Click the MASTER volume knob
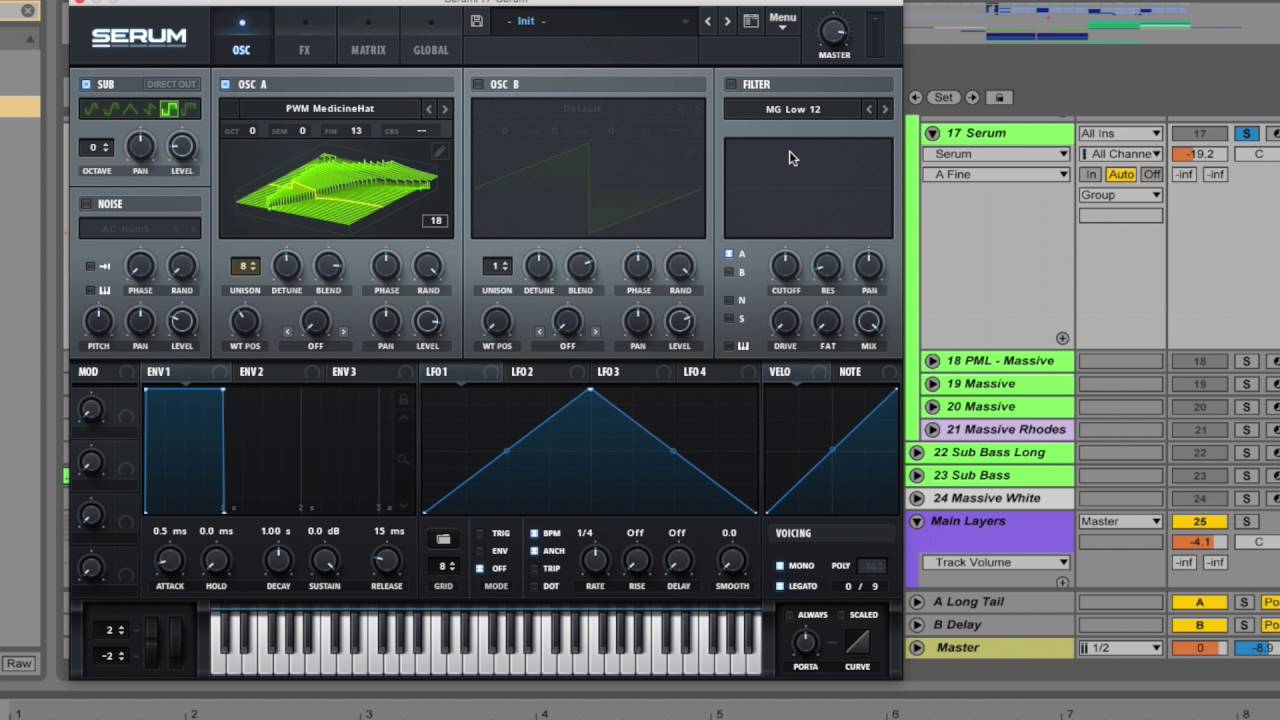Image resolution: width=1280 pixels, height=720 pixels. click(x=834, y=31)
